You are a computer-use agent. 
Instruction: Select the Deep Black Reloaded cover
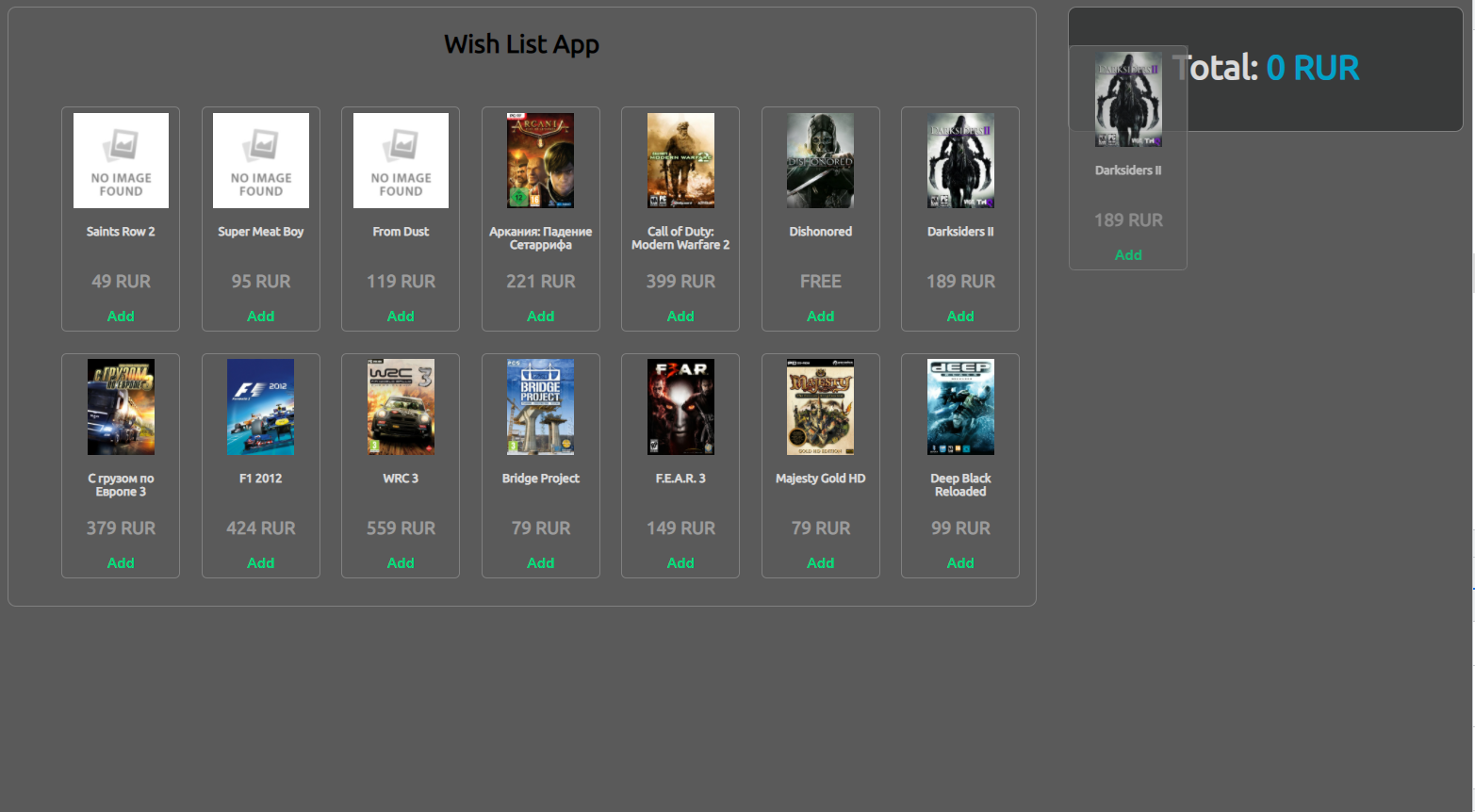coord(960,407)
